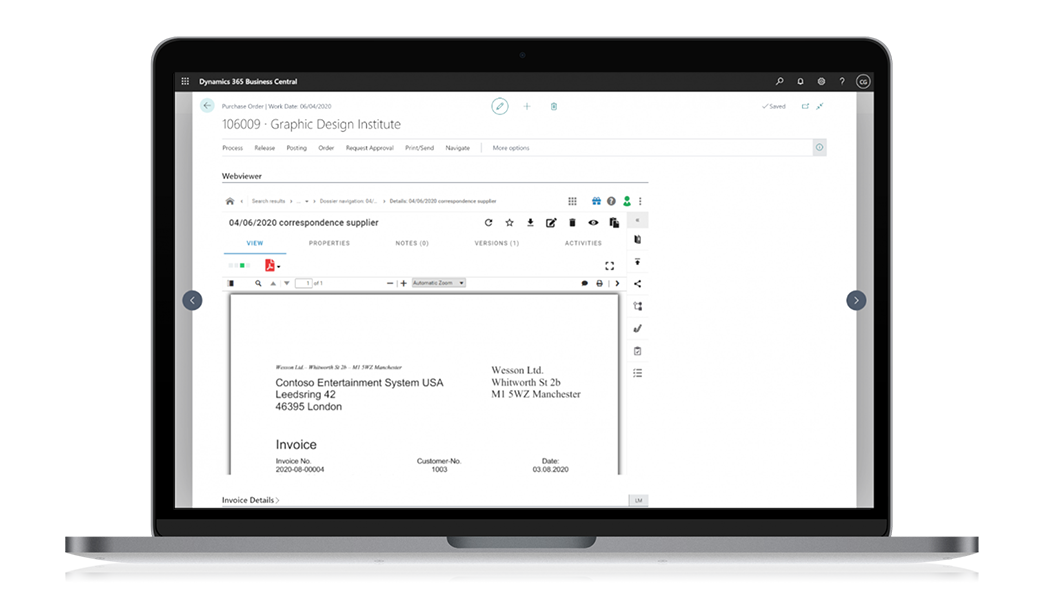Click the document pages sidebar icon

pos(637,239)
